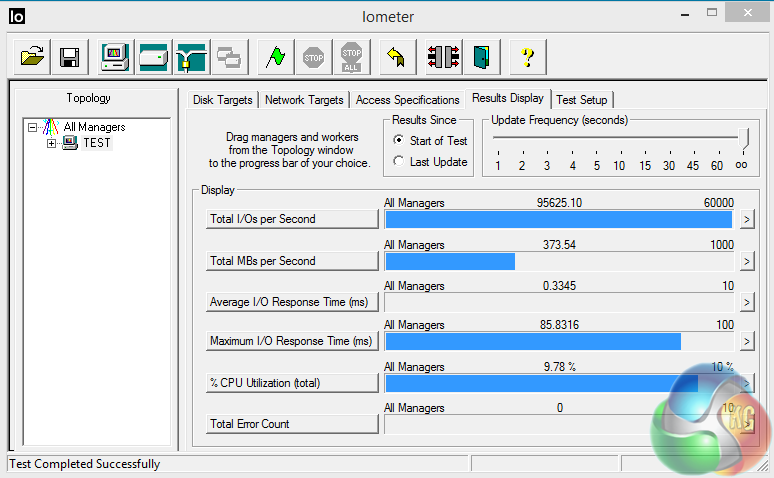Viewport: 774px width, 478px height.
Task: Click the 373.54 MBs value
Action: (559, 245)
